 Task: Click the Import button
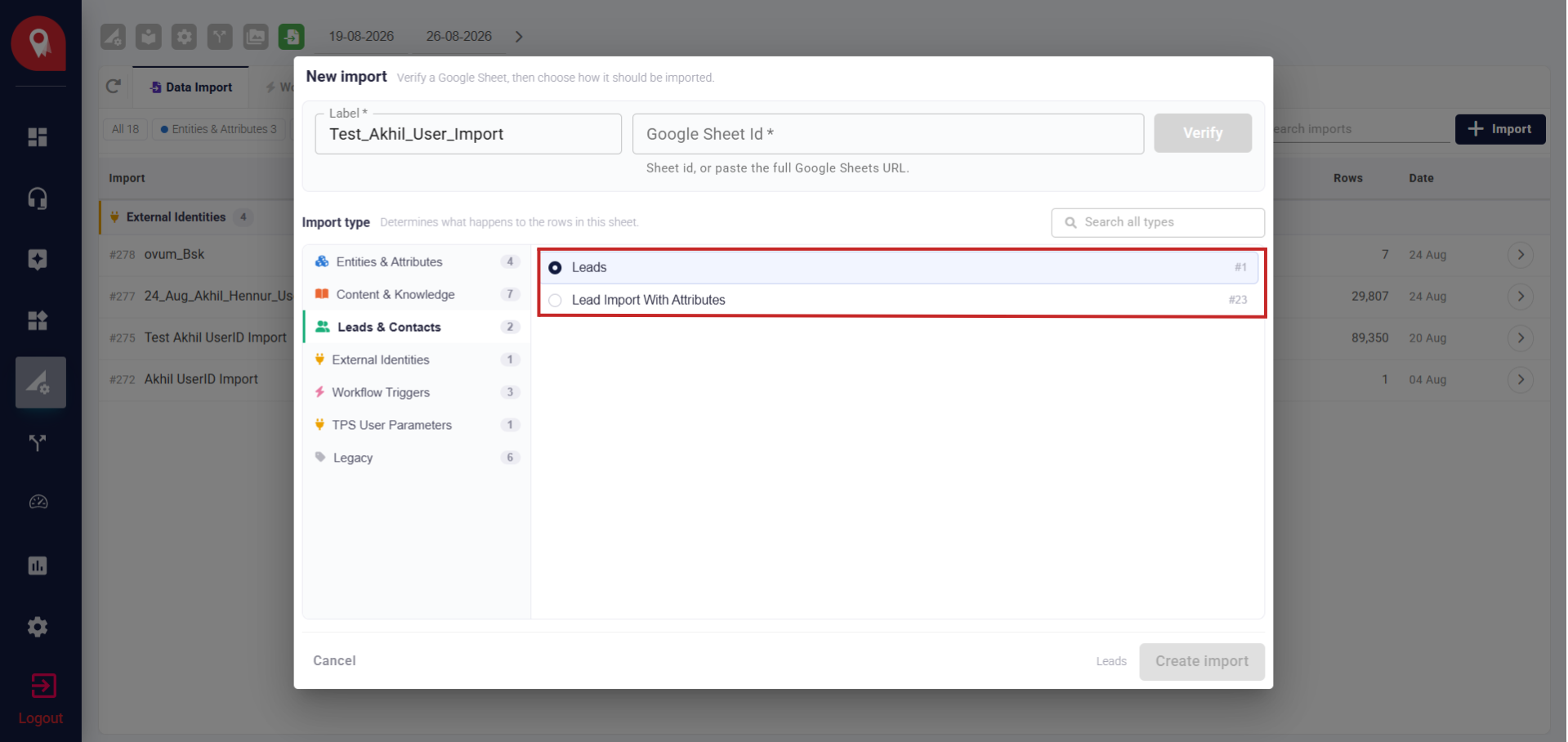point(1499,129)
